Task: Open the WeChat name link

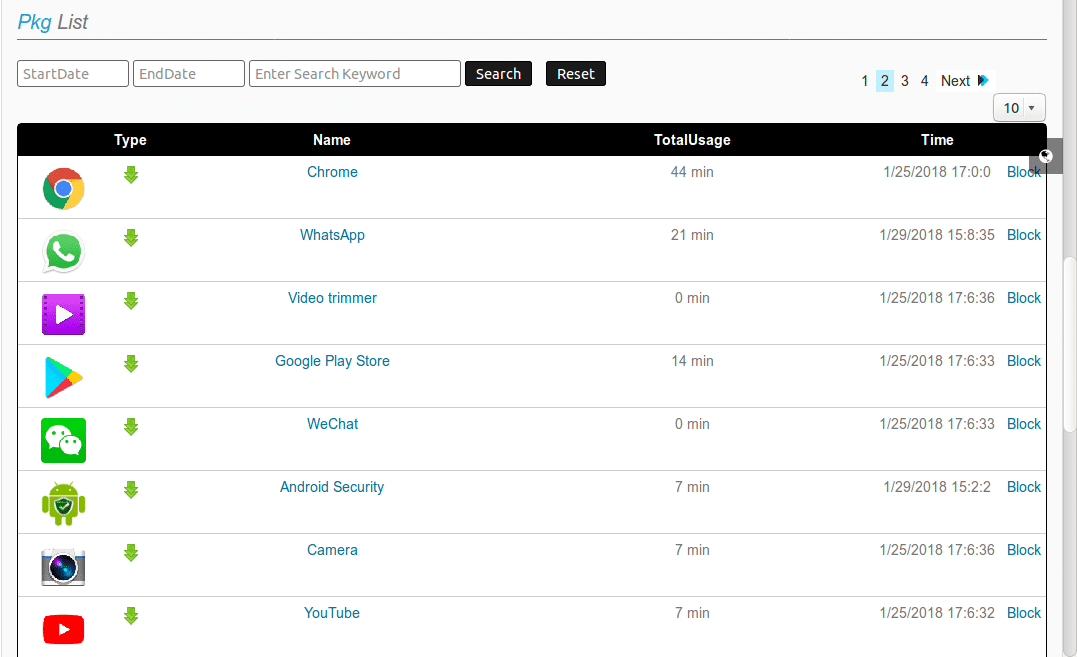Action: (332, 424)
